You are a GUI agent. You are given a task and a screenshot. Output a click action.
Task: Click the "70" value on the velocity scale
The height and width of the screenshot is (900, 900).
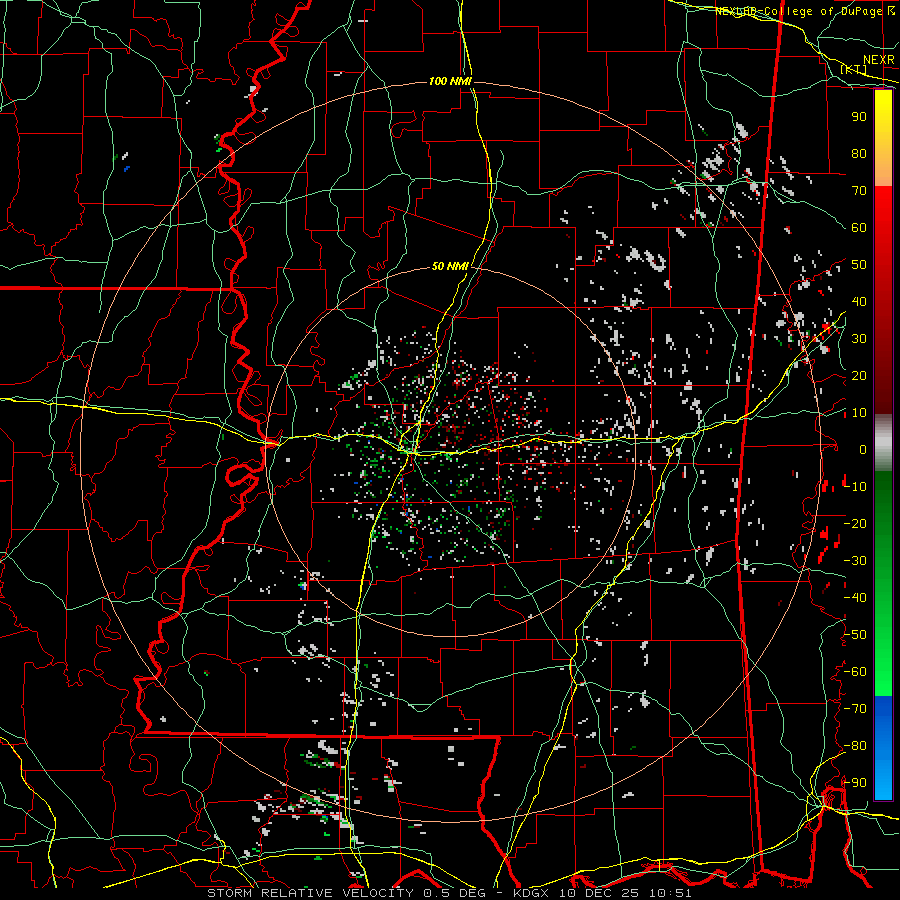coord(859,191)
